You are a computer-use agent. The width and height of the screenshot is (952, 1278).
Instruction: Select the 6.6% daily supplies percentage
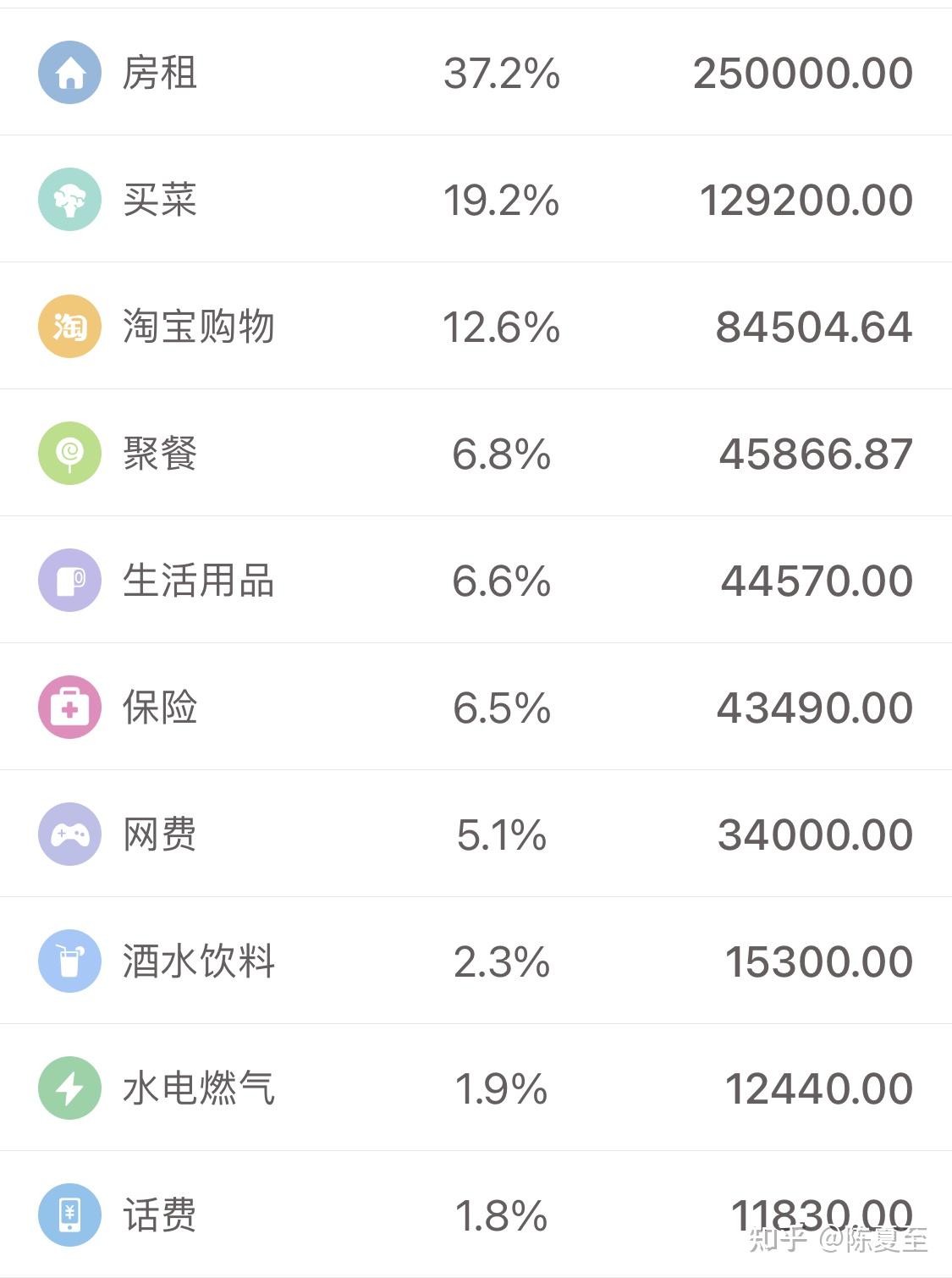pos(502,581)
